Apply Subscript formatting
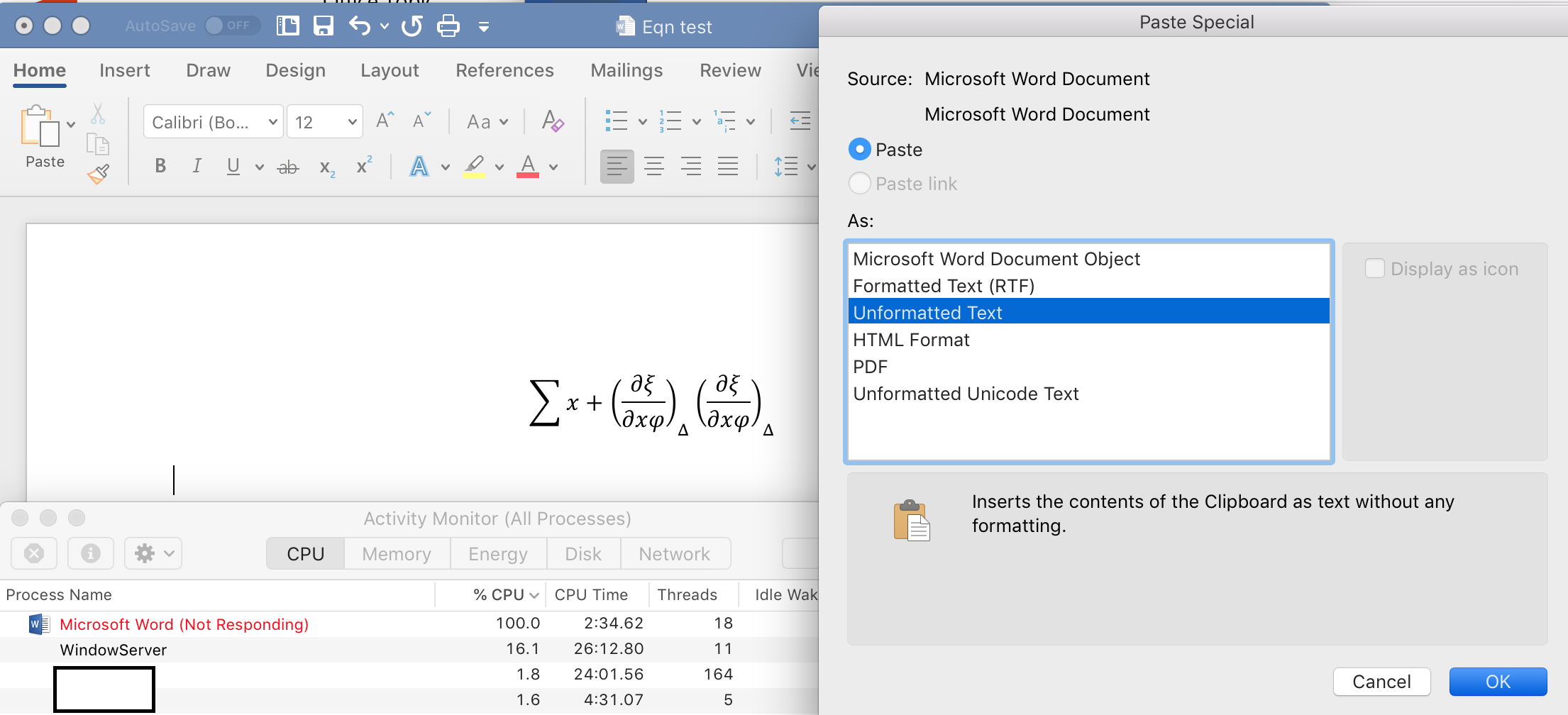1568x715 pixels. click(327, 168)
